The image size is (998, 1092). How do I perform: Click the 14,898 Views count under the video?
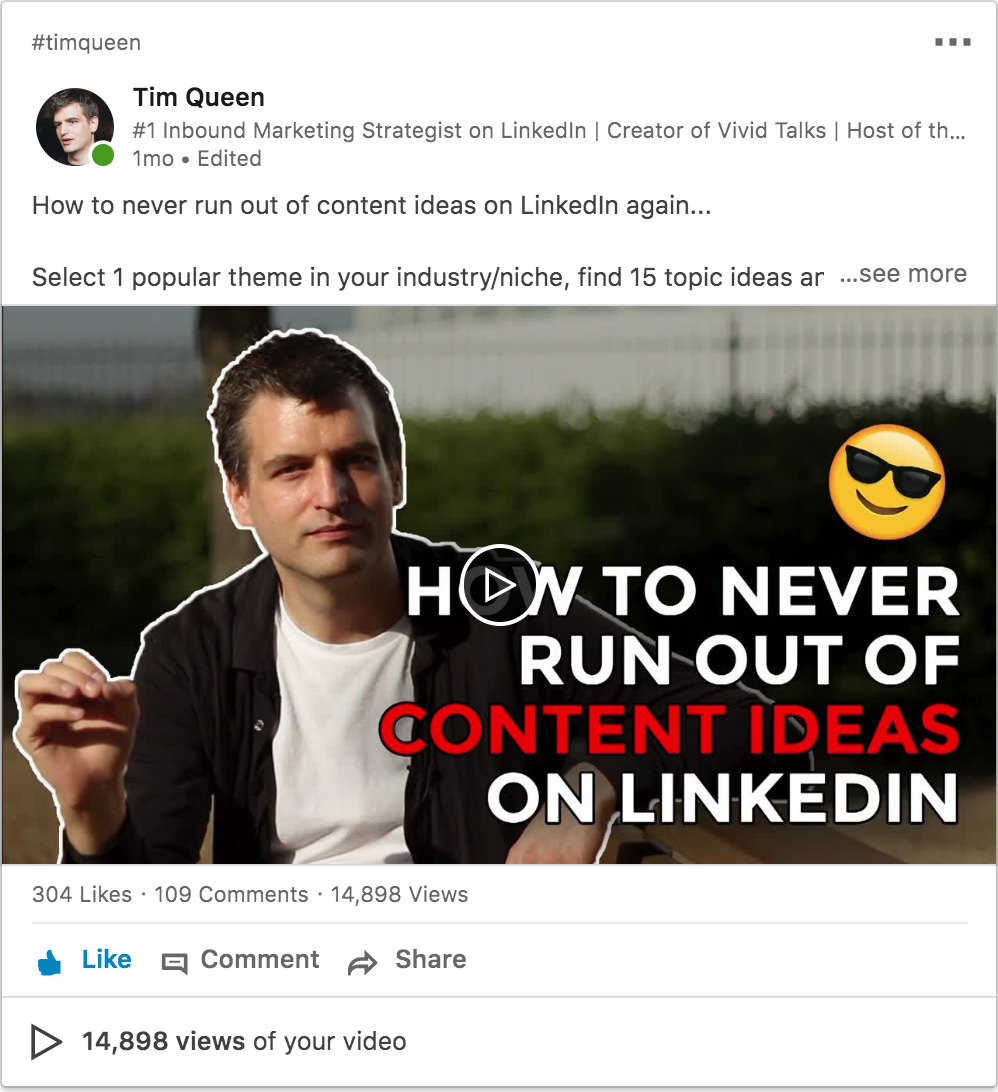click(x=399, y=894)
